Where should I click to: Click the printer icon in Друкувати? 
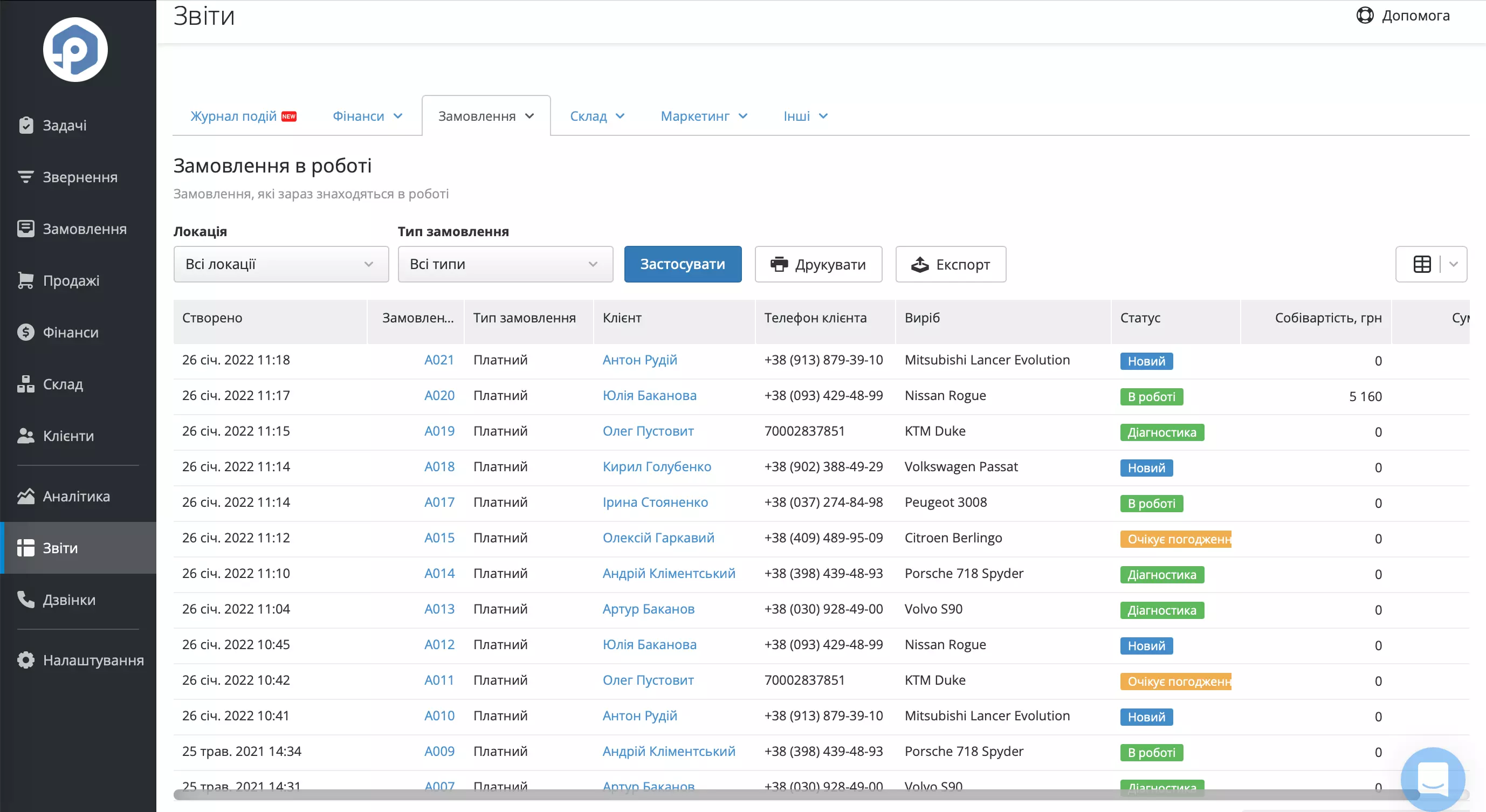(x=779, y=264)
